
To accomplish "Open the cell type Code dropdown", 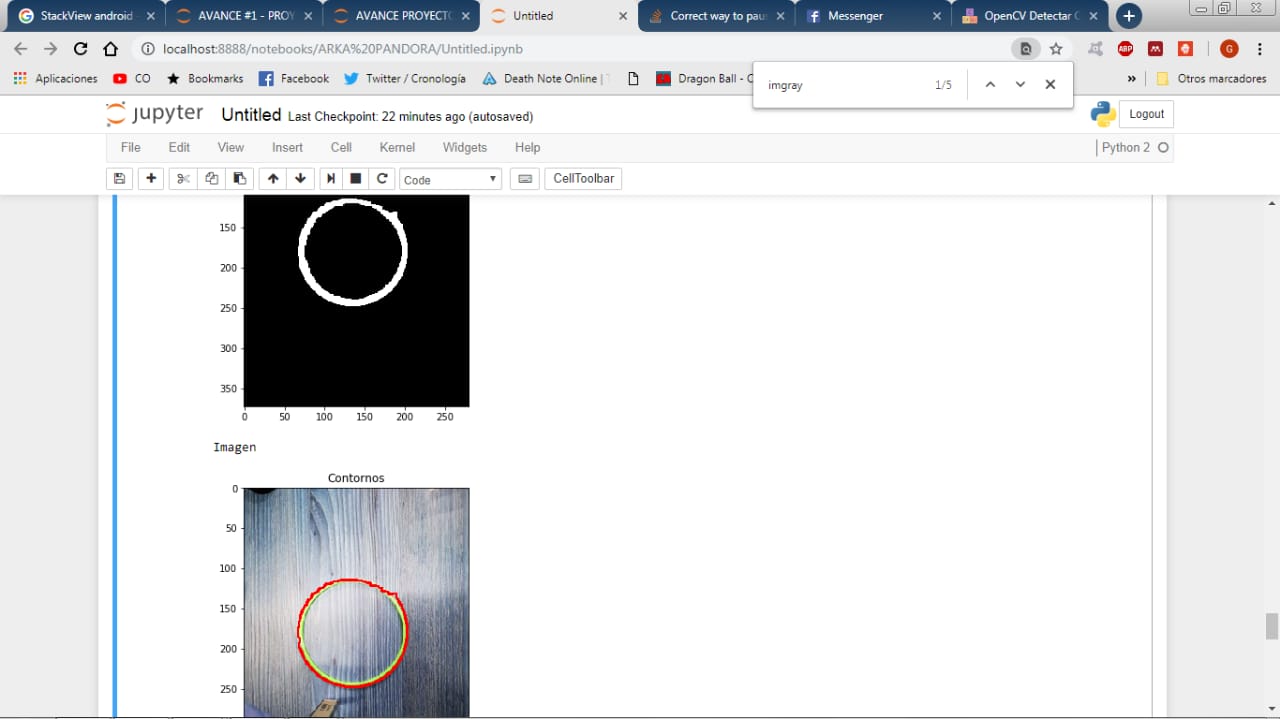I will click(450, 179).
